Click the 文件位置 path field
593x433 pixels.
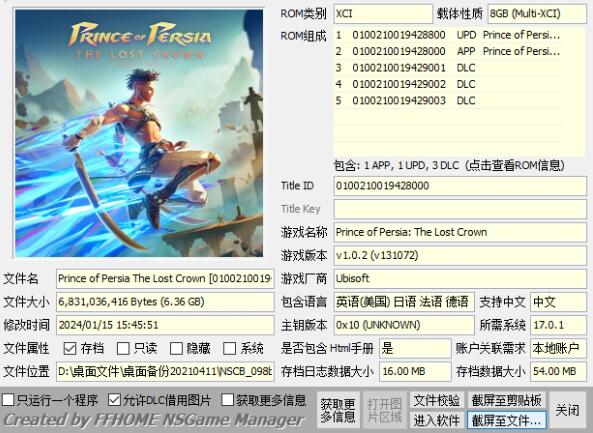[x=165, y=371]
